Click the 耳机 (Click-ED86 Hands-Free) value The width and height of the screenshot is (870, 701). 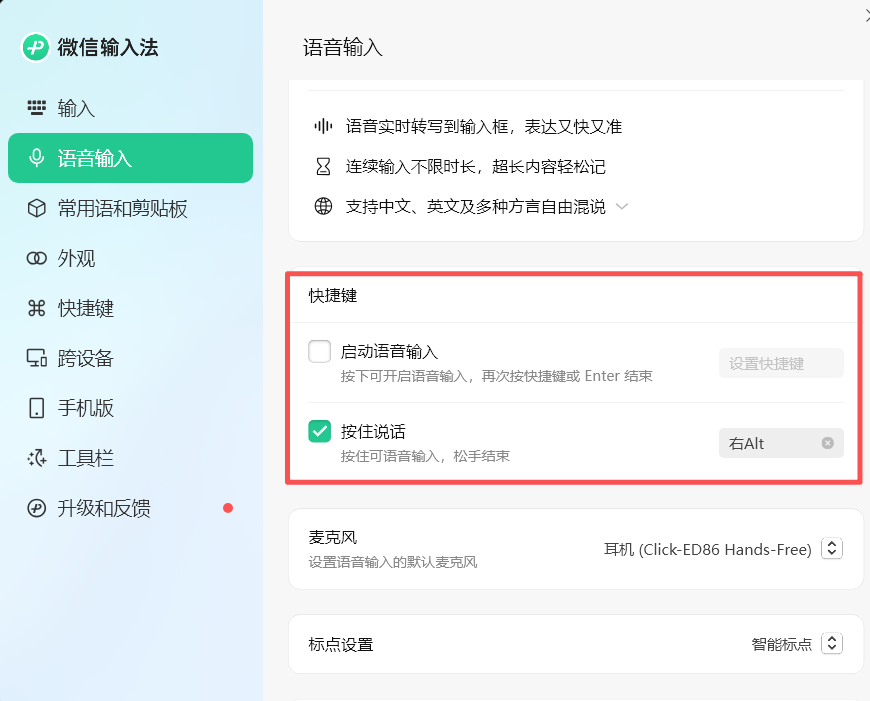(707, 549)
